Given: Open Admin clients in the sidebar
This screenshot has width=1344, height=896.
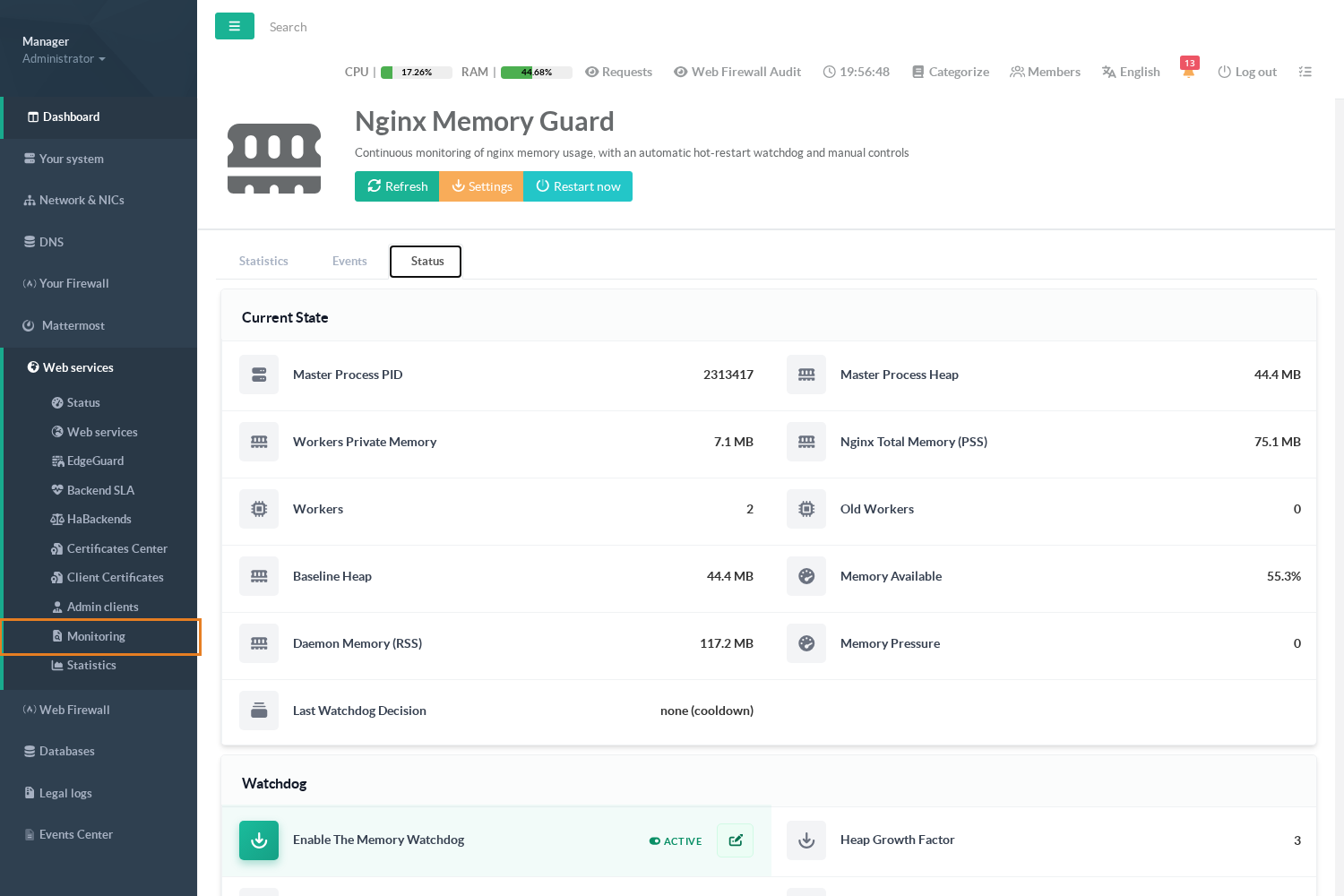Looking at the screenshot, I should [x=102, y=607].
